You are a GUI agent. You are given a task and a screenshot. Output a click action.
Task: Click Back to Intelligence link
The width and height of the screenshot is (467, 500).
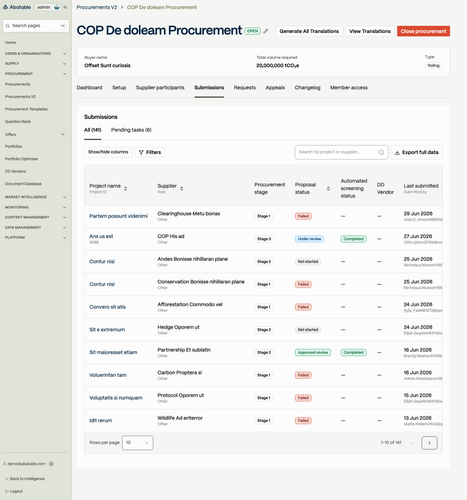tap(25, 479)
